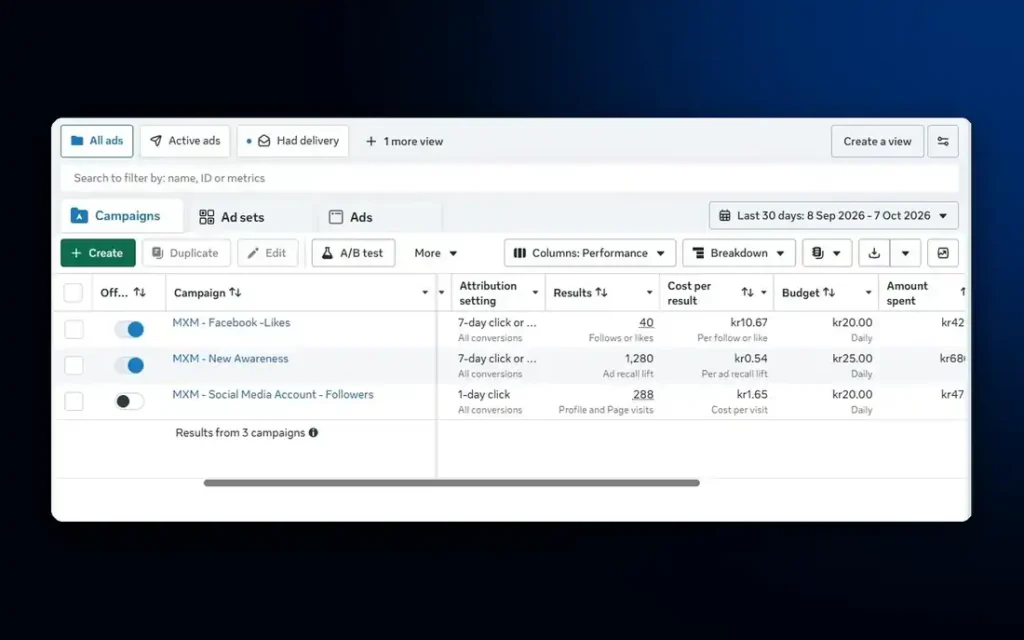The image size is (1024, 640).
Task: Select the Ad sets tab
Action: pyautogui.click(x=251, y=217)
